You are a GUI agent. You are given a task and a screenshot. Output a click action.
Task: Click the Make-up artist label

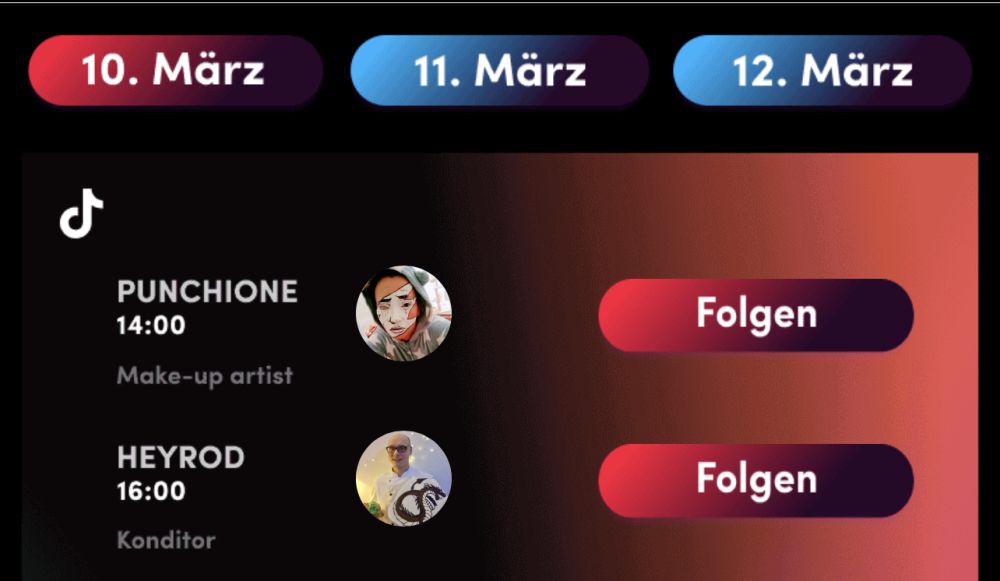pos(205,376)
